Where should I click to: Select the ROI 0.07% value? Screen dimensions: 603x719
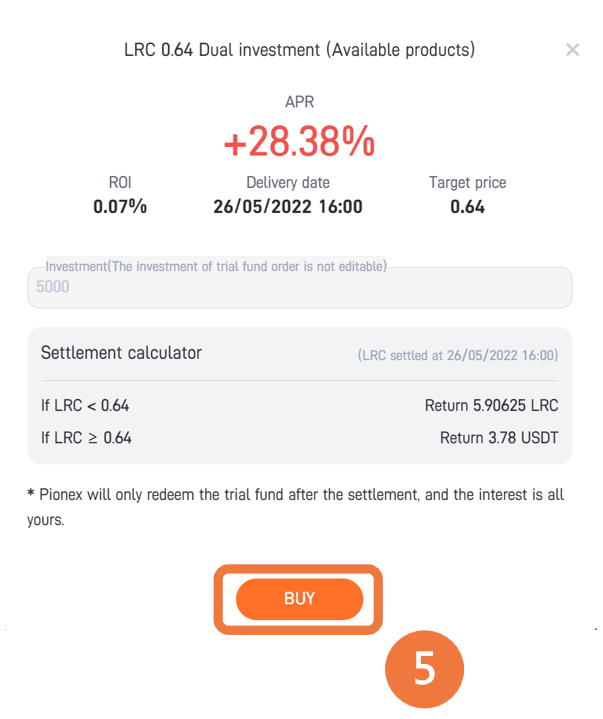click(120, 207)
